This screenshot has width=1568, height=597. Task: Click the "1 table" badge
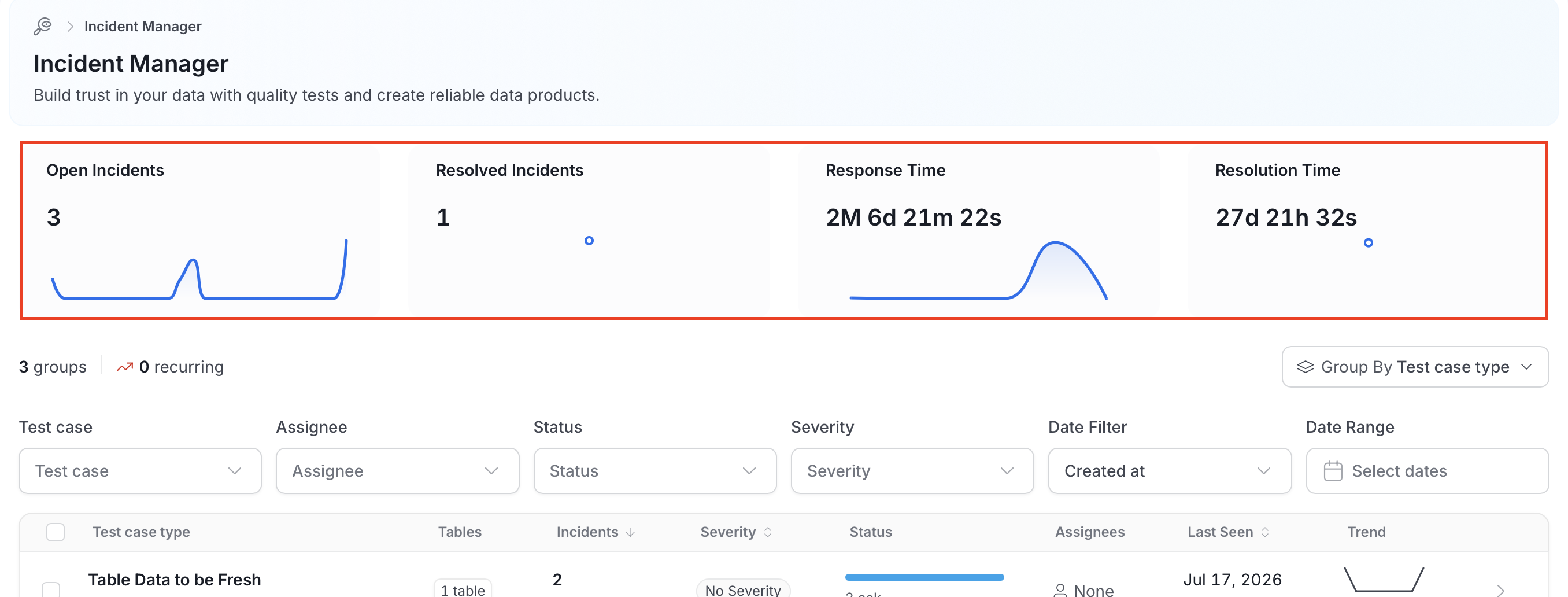(x=463, y=589)
